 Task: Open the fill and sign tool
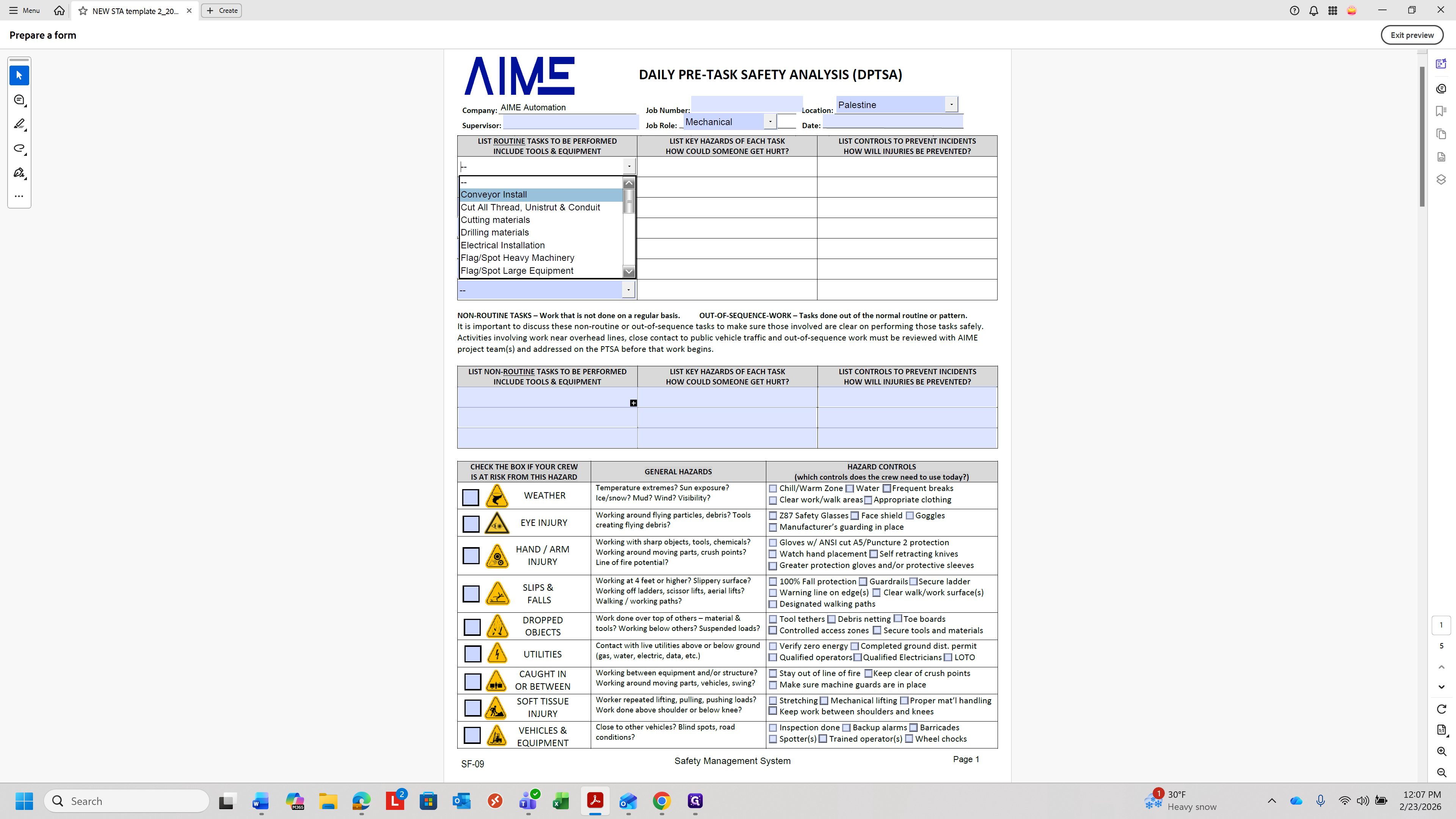tap(19, 173)
